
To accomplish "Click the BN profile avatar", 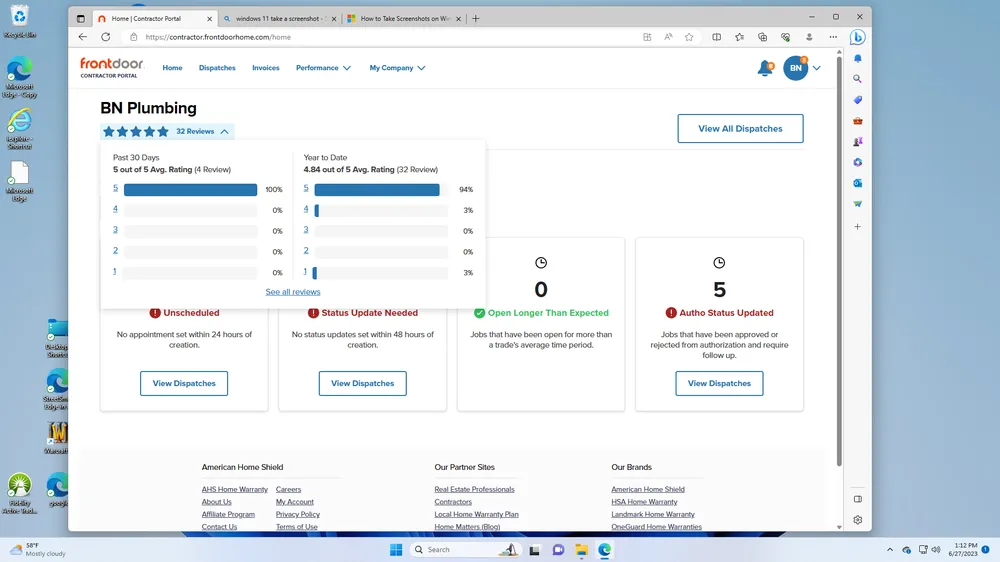I will point(795,68).
